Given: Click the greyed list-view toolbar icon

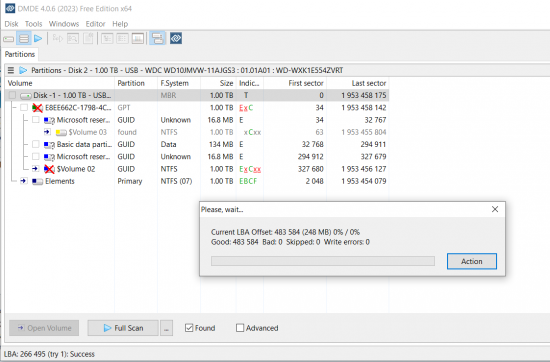Looking at the screenshot, I should point(122,39).
